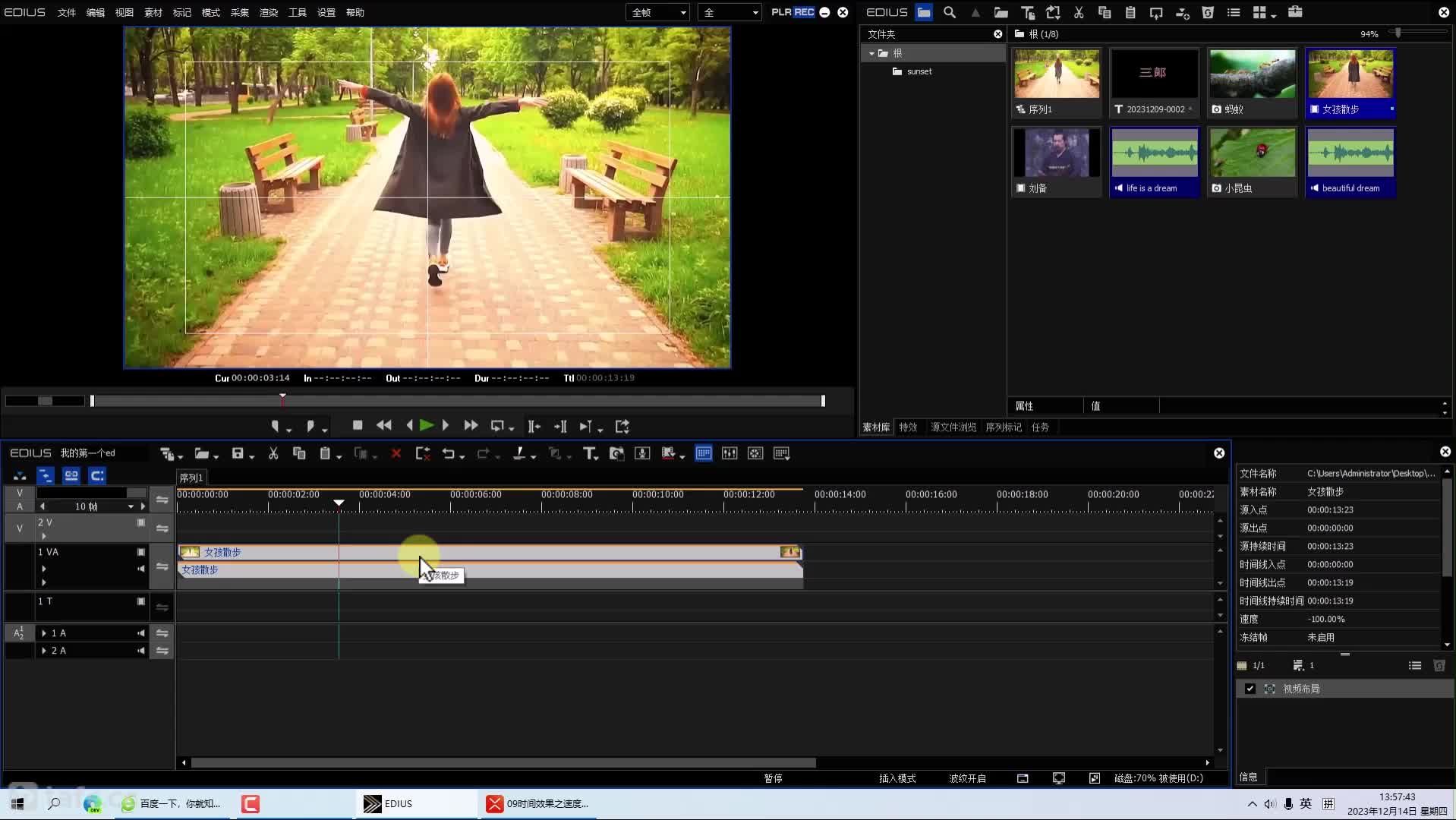Check the 视频布局 effect checkbox
This screenshot has width=1456, height=820.
[1250, 689]
